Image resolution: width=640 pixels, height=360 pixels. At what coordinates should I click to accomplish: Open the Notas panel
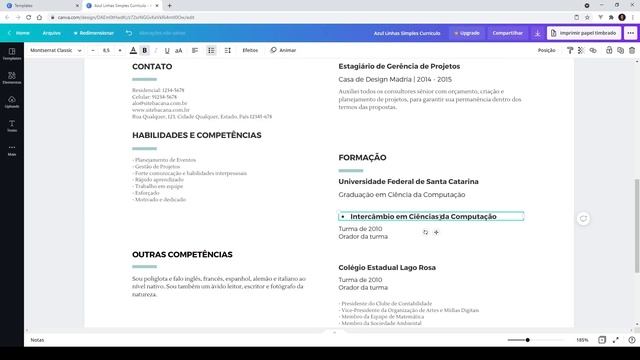(37, 340)
